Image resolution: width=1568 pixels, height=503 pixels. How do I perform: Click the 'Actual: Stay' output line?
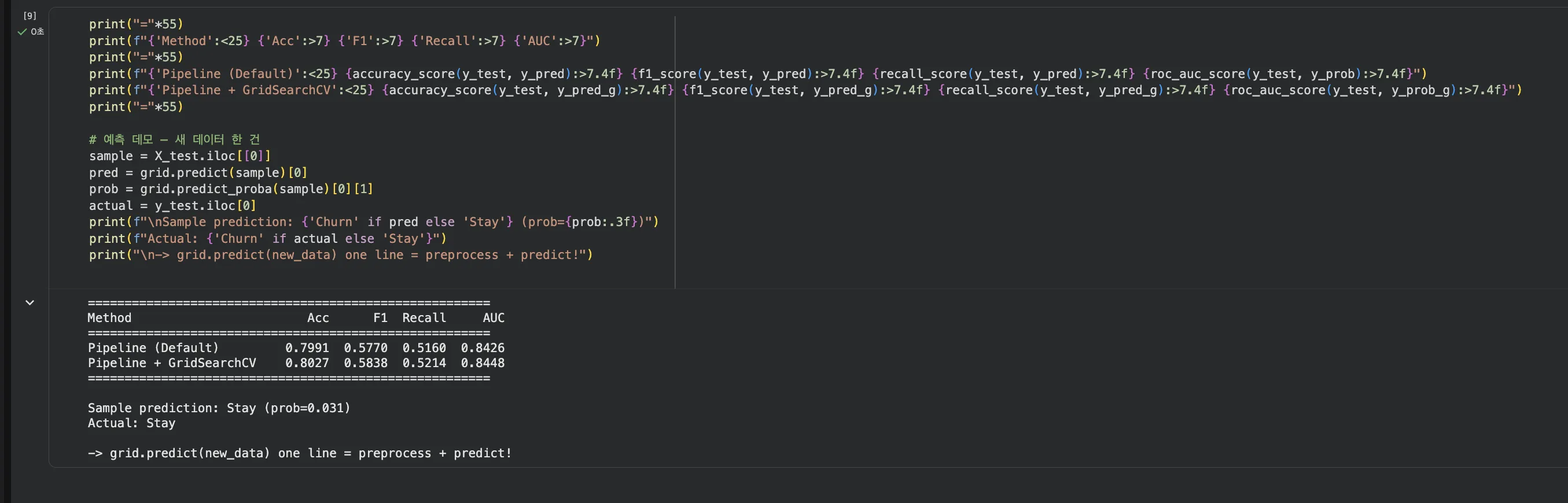coord(131,423)
